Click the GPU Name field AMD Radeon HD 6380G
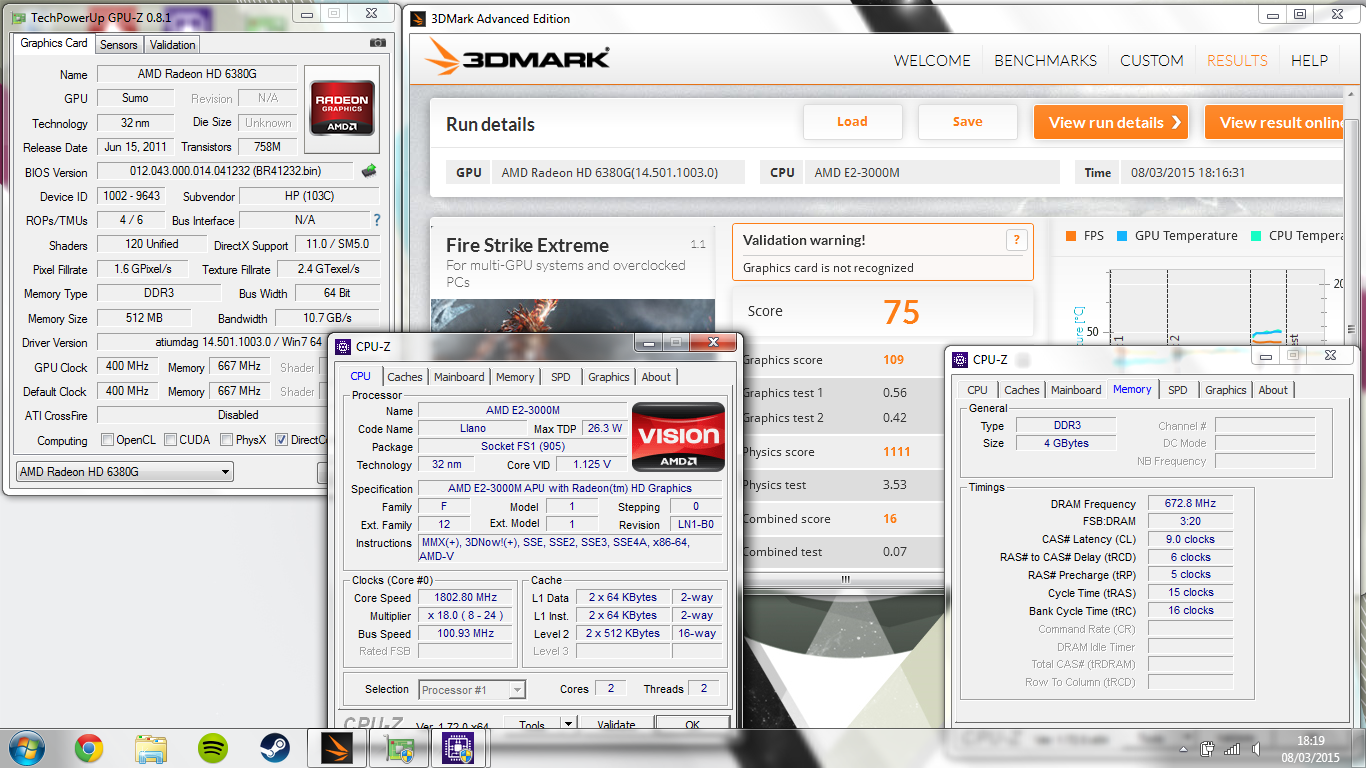Viewport: 1366px width, 768px height. pyautogui.click(x=196, y=74)
